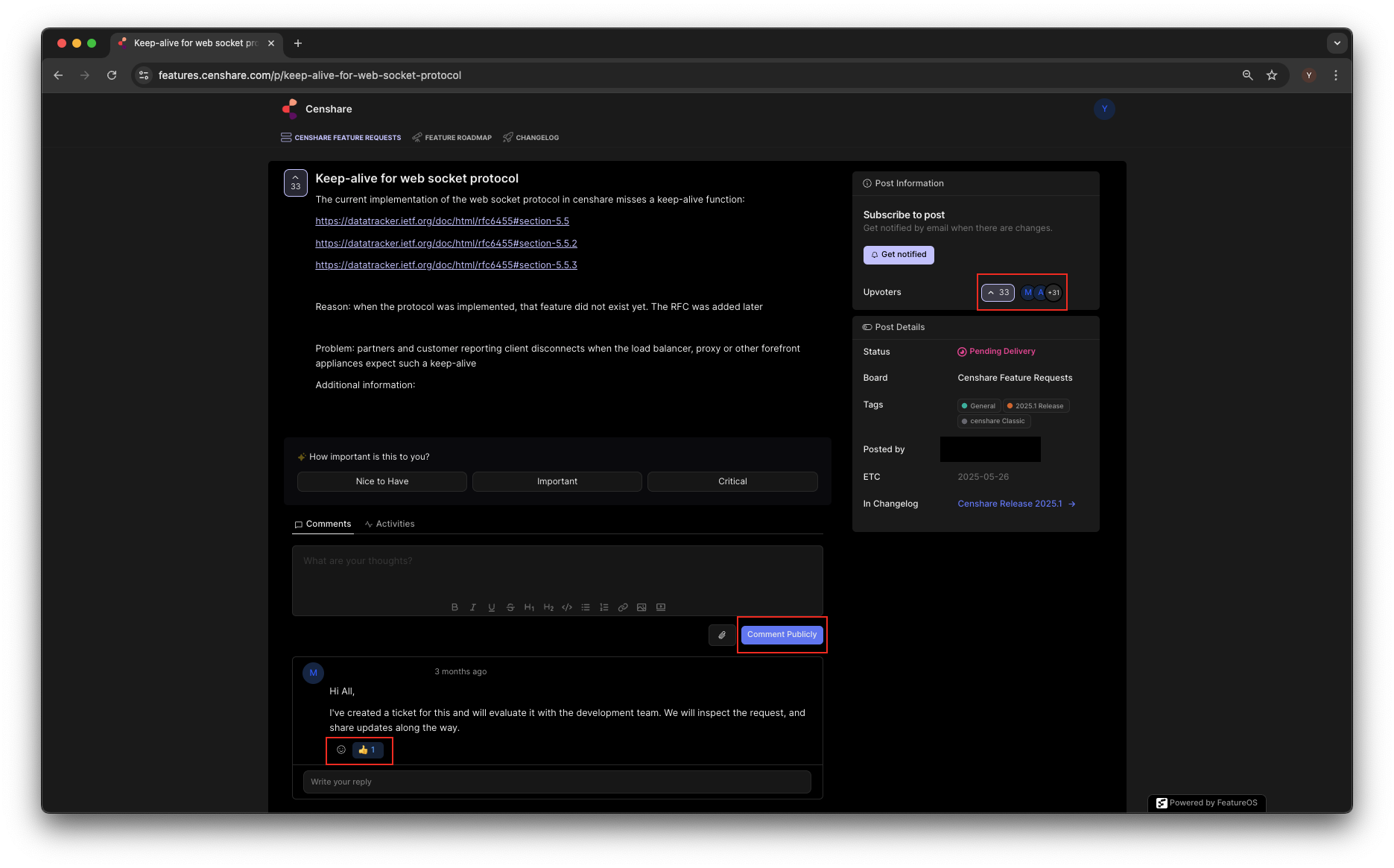
Task: Apply italic formatting in the comment toolbar
Action: coord(473,607)
